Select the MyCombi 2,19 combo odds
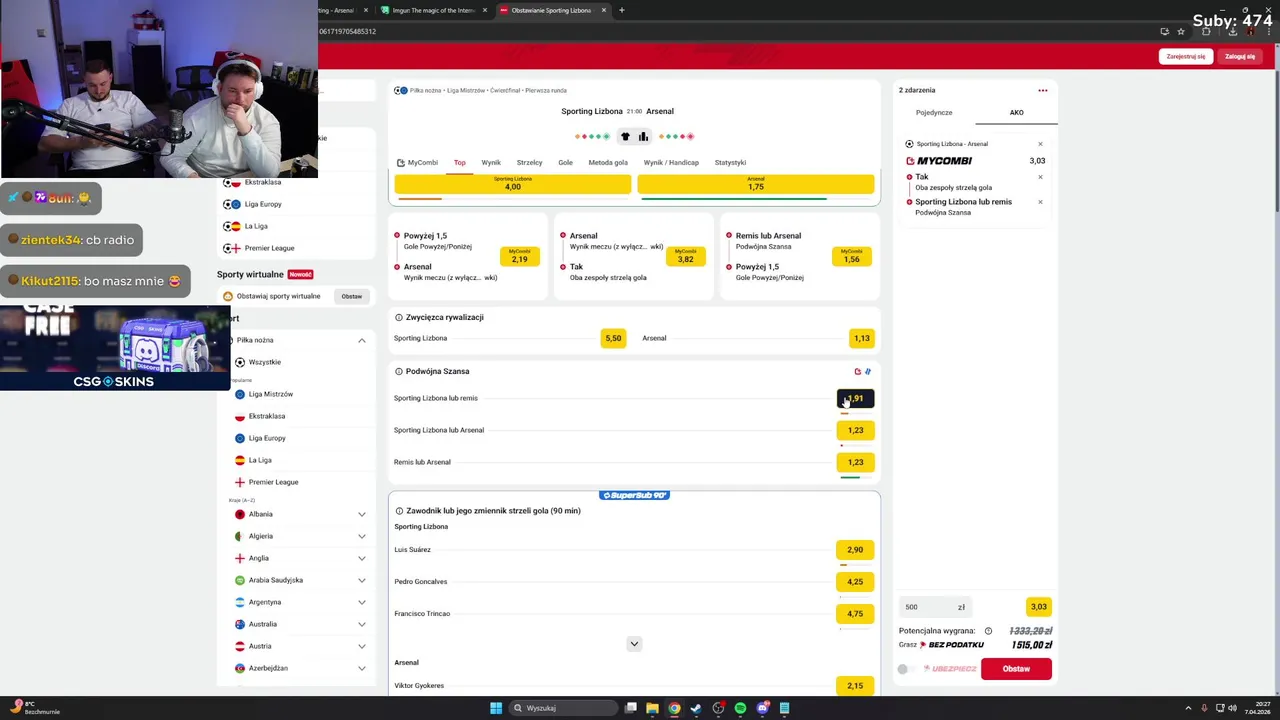The width and height of the screenshot is (1280, 720). pos(520,257)
